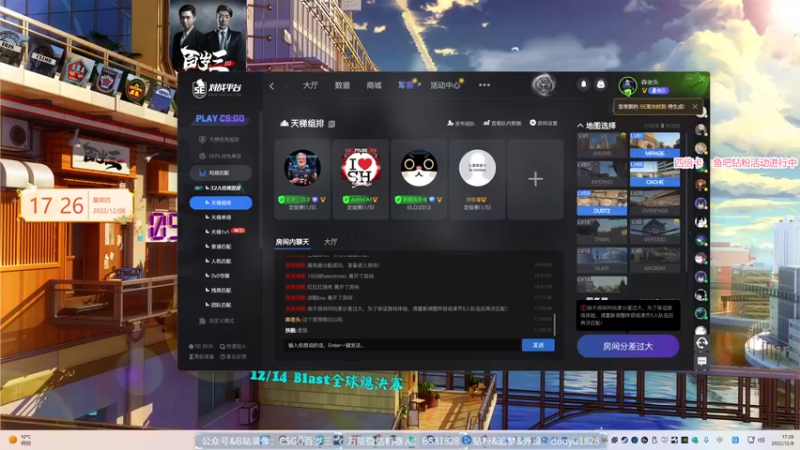The width and height of the screenshot is (800, 450).
Task: Add a player with the plus slot
Action: coord(535,179)
